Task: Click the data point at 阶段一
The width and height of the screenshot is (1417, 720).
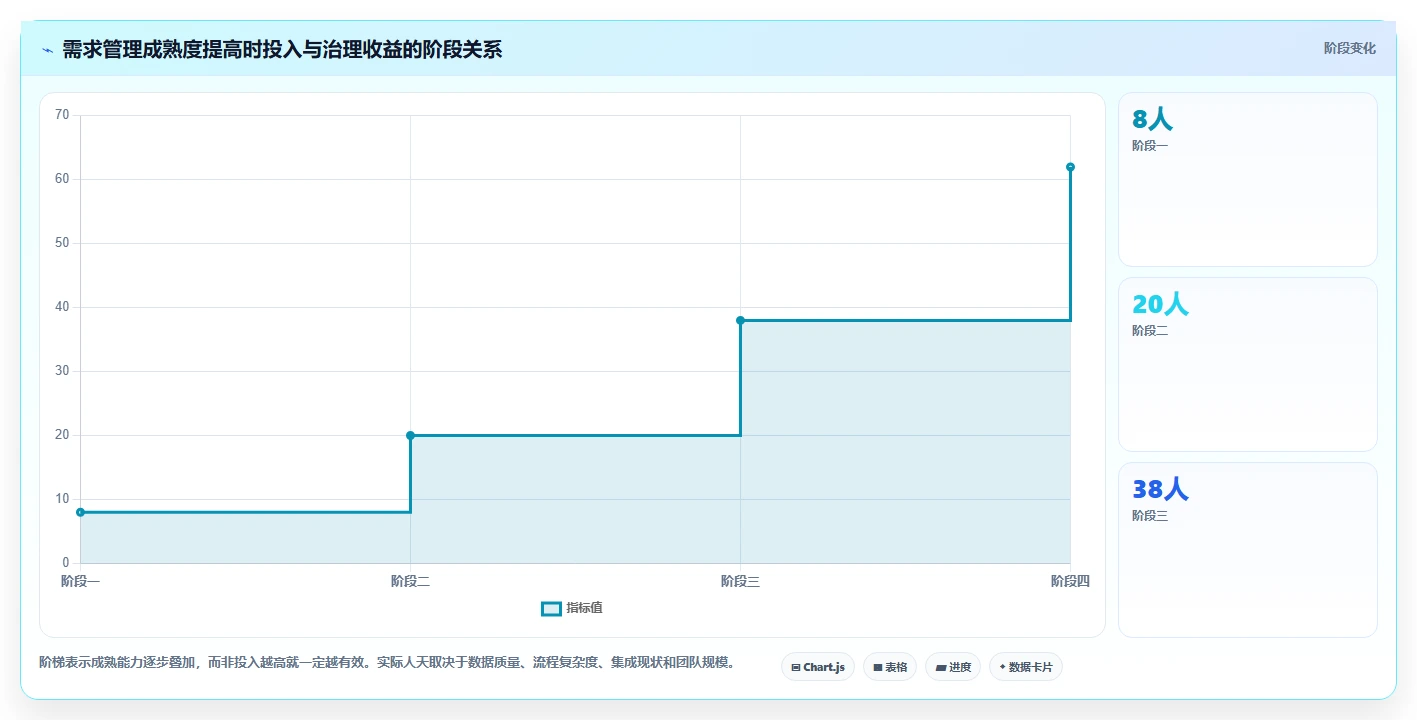Action: click(80, 512)
